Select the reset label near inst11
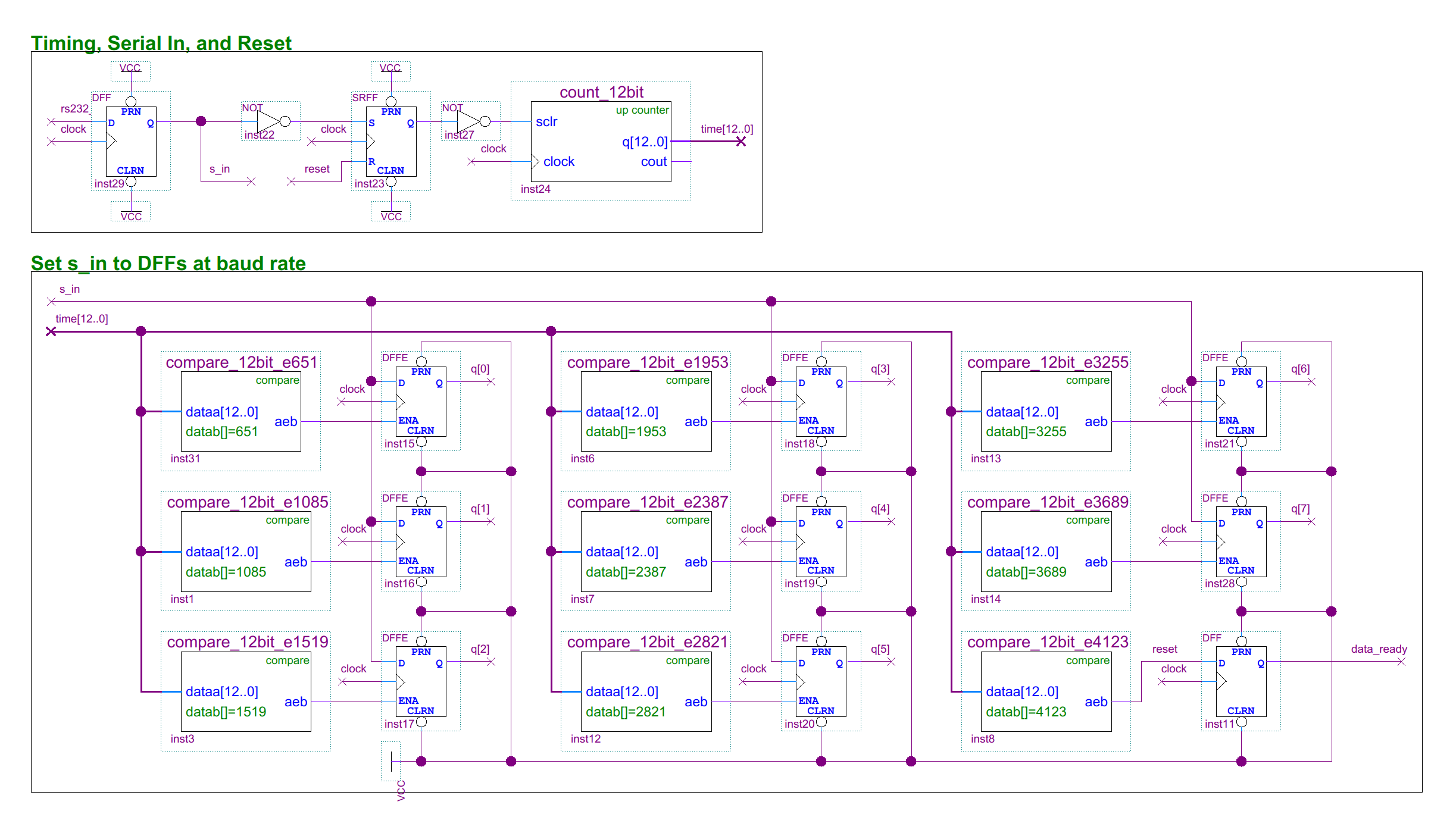Image resolution: width=1456 pixels, height=836 pixels. [x=1164, y=649]
